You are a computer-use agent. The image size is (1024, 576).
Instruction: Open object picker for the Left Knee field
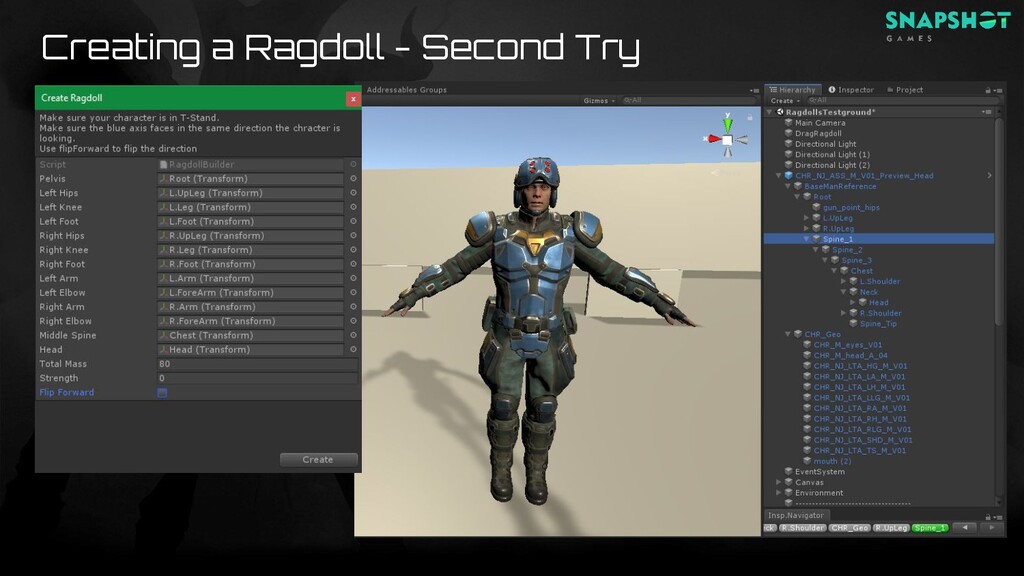click(x=353, y=207)
